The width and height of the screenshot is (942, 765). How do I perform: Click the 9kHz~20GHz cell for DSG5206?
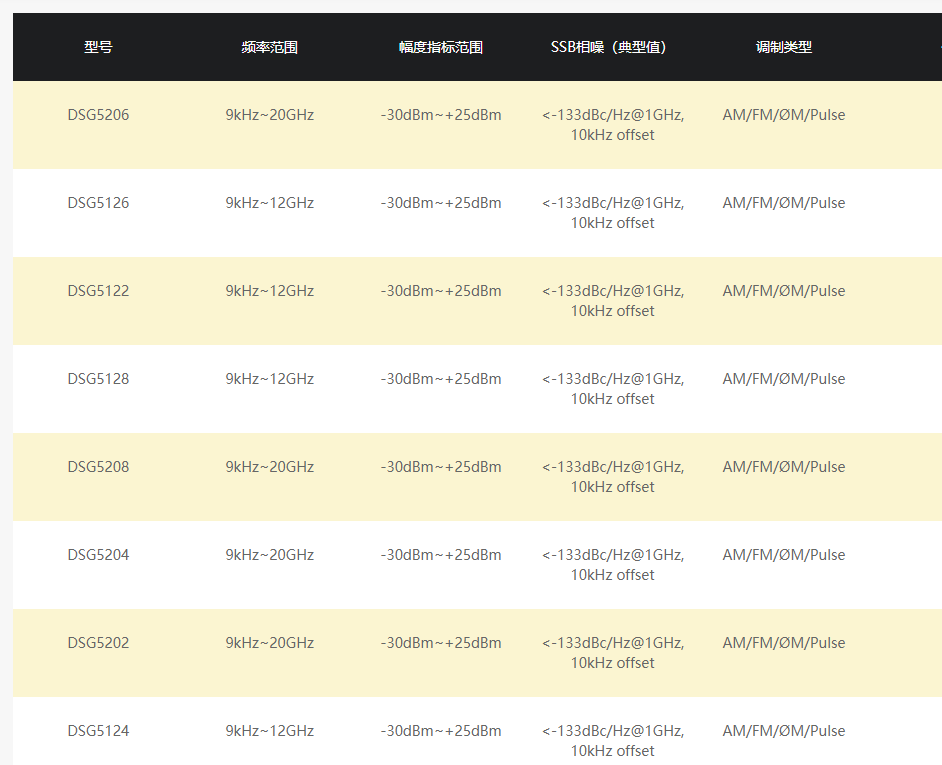(269, 115)
